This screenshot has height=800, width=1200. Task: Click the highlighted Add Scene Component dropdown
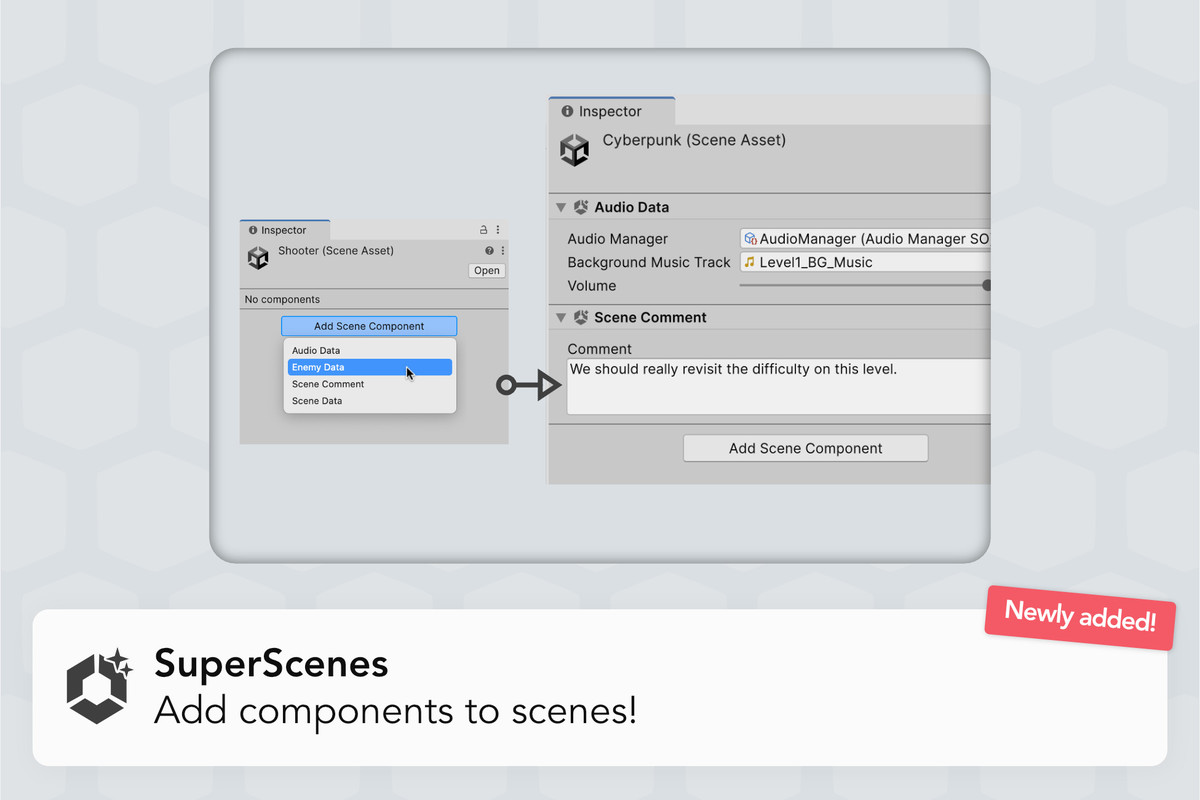point(369,326)
